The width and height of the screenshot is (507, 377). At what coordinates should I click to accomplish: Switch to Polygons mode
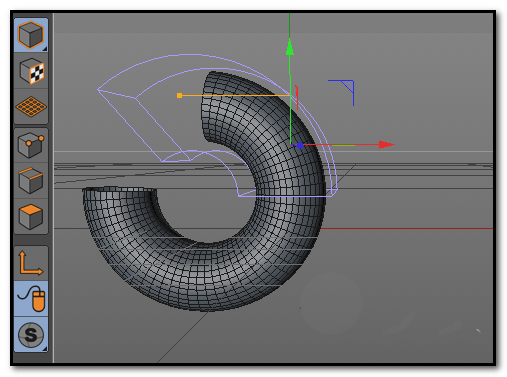pyautogui.click(x=31, y=217)
